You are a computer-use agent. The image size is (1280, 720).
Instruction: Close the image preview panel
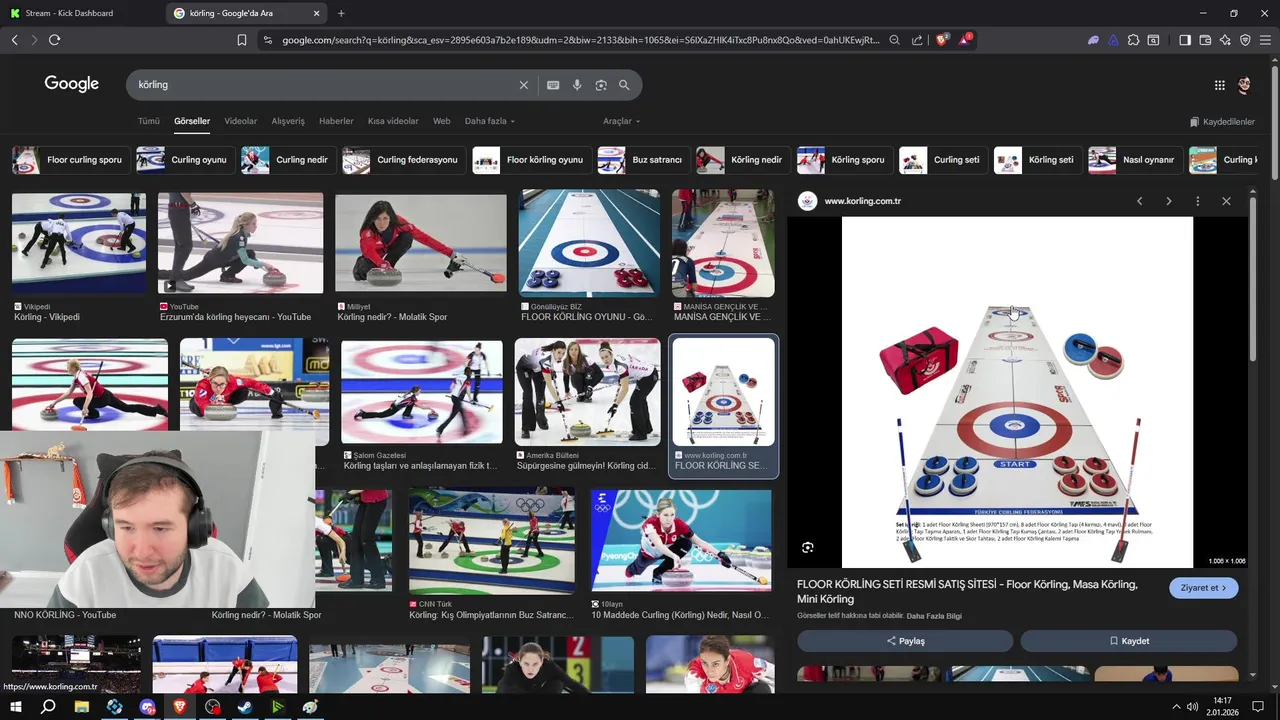[x=1226, y=201]
